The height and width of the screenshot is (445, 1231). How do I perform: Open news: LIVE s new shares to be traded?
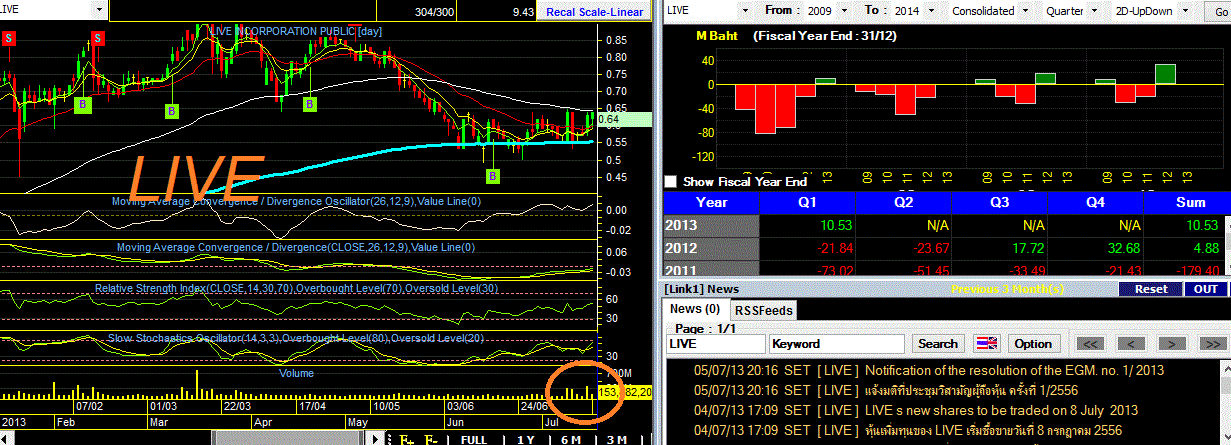pos(1001,410)
